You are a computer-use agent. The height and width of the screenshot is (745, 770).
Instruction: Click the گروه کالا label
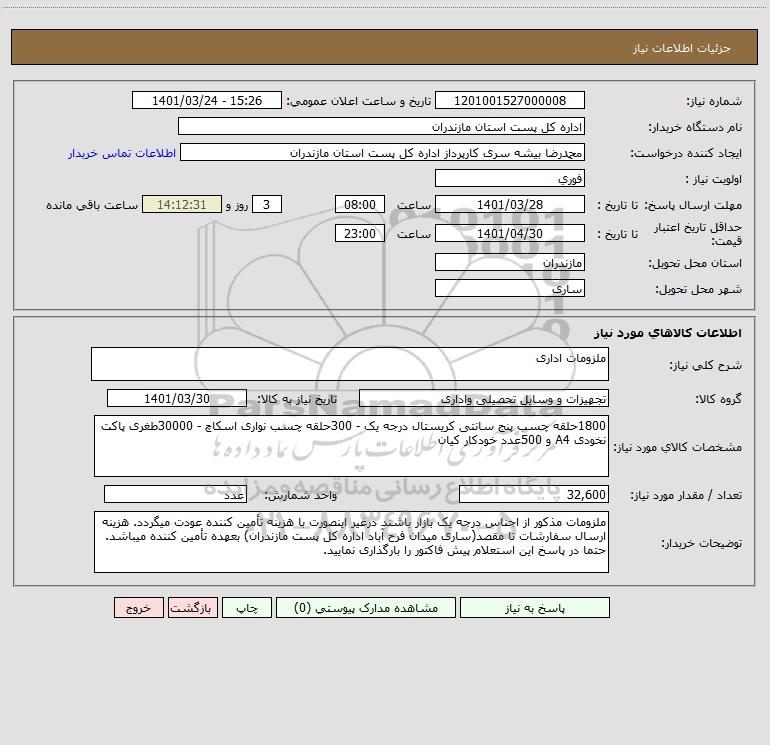(719, 399)
